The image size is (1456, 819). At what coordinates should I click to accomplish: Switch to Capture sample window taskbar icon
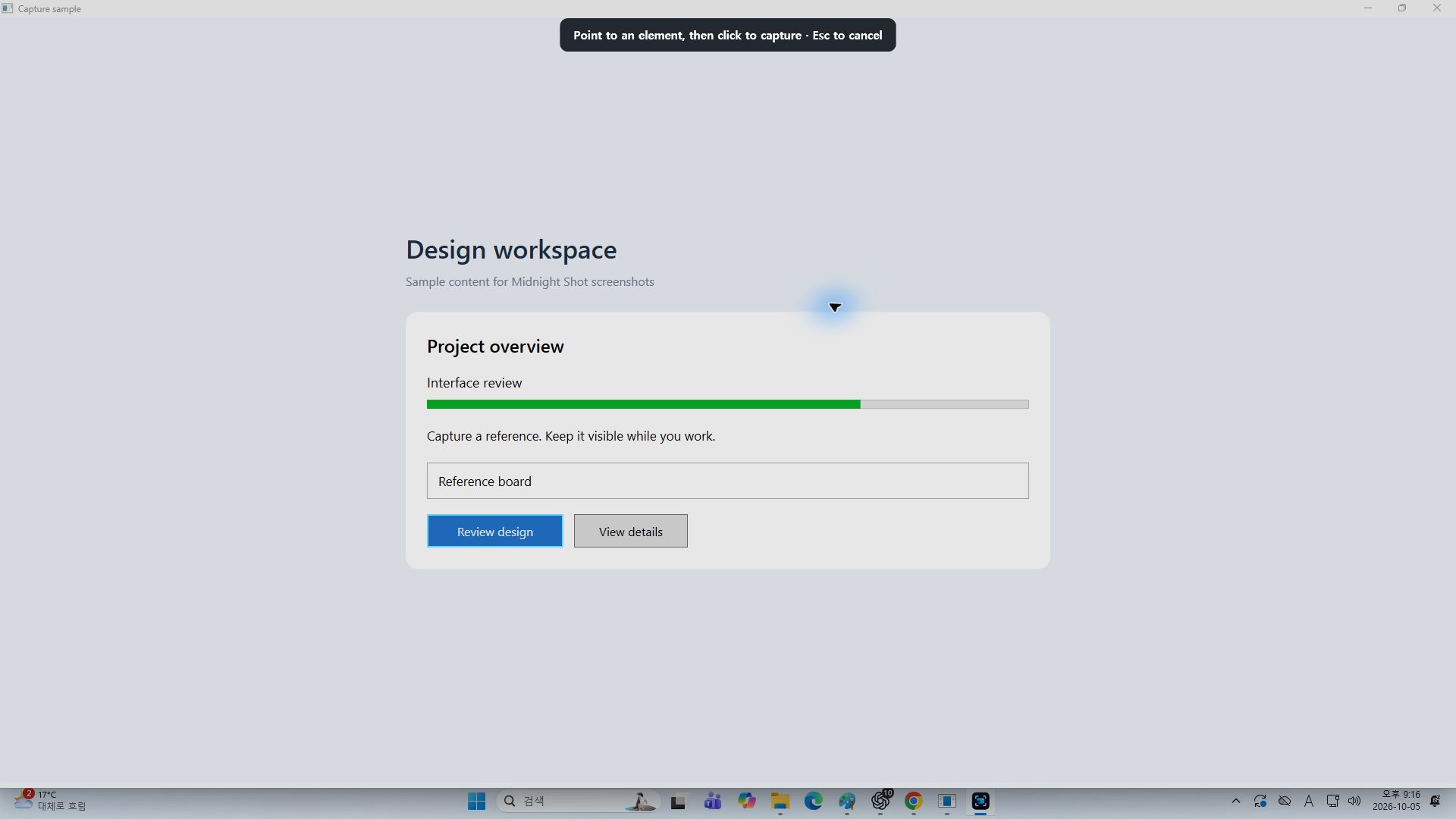[x=947, y=801]
